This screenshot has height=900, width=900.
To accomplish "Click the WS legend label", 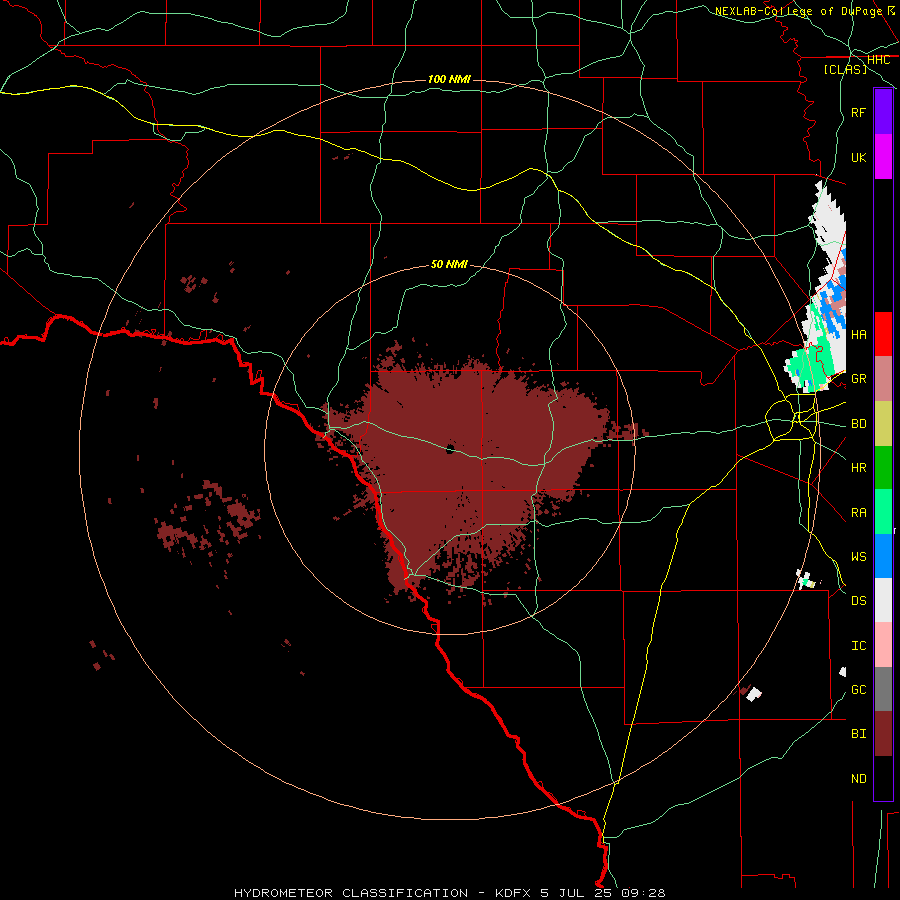I will click(858, 557).
